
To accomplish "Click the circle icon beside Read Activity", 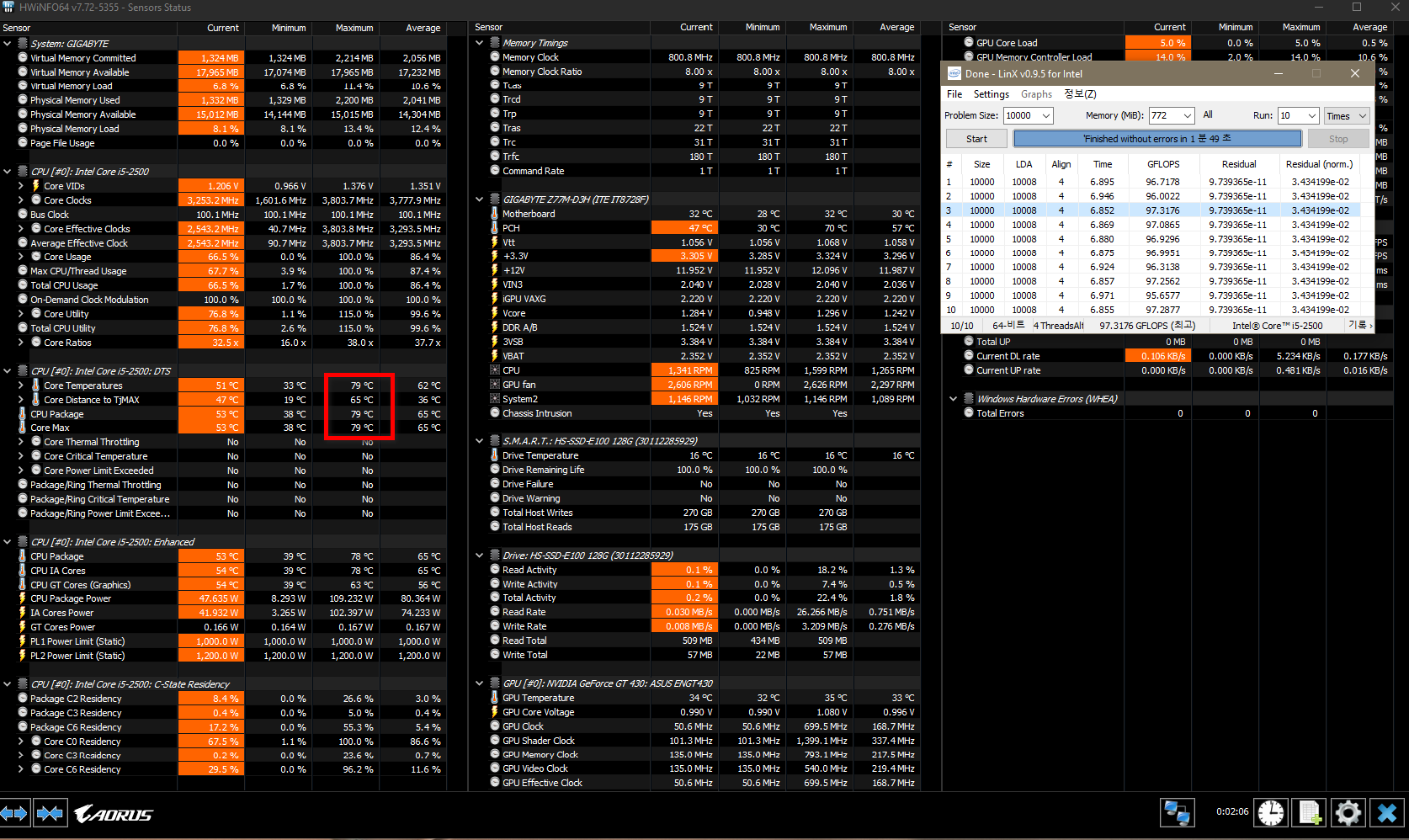I will (x=495, y=570).
